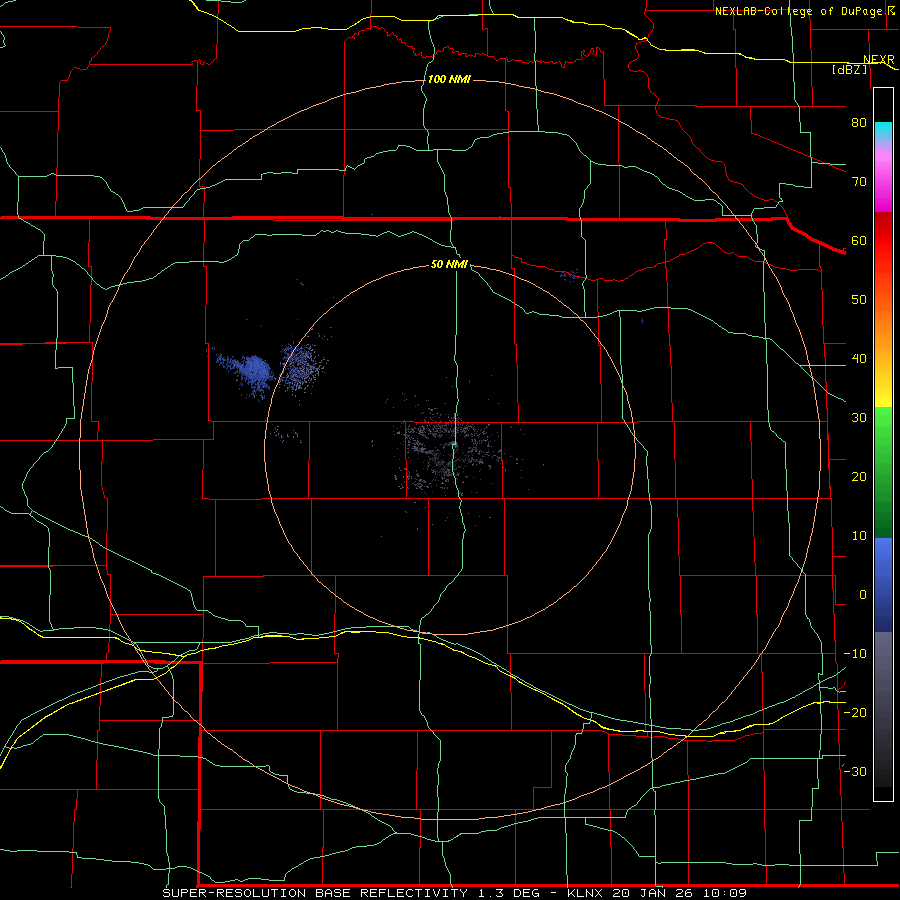Click the 80 value on dBZ scale
900x900 pixels.
tap(859, 123)
